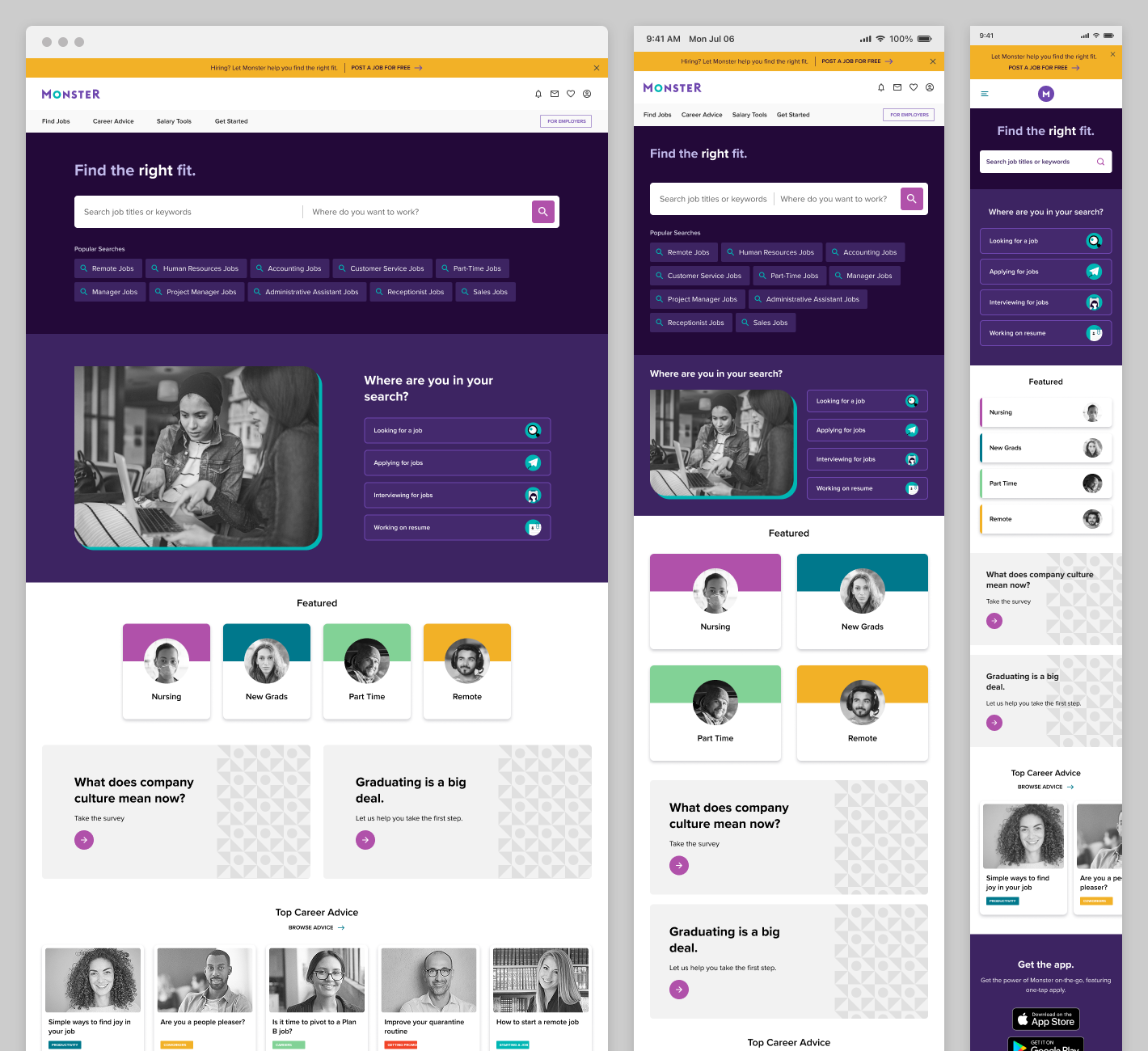Close the yellow hiring banner in the desktop view
Screen dimensions: 1148x1051
coord(597,68)
